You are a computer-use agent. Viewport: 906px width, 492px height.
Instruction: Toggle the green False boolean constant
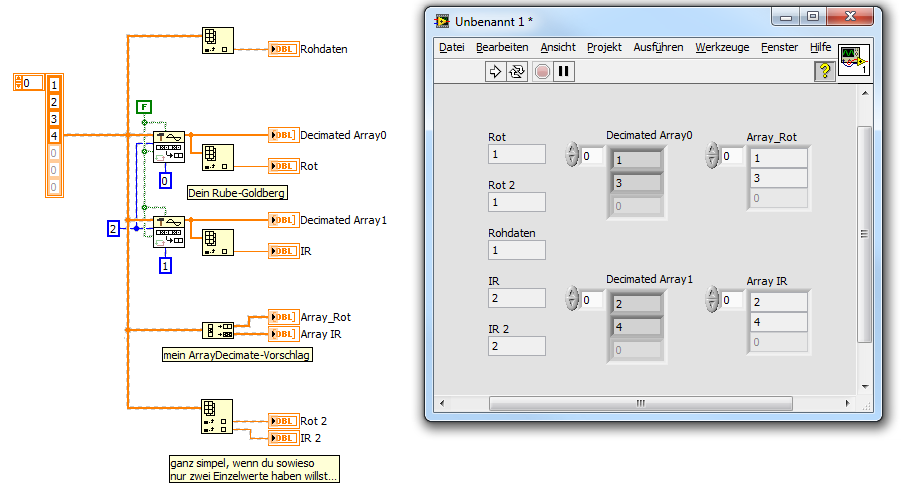click(144, 107)
